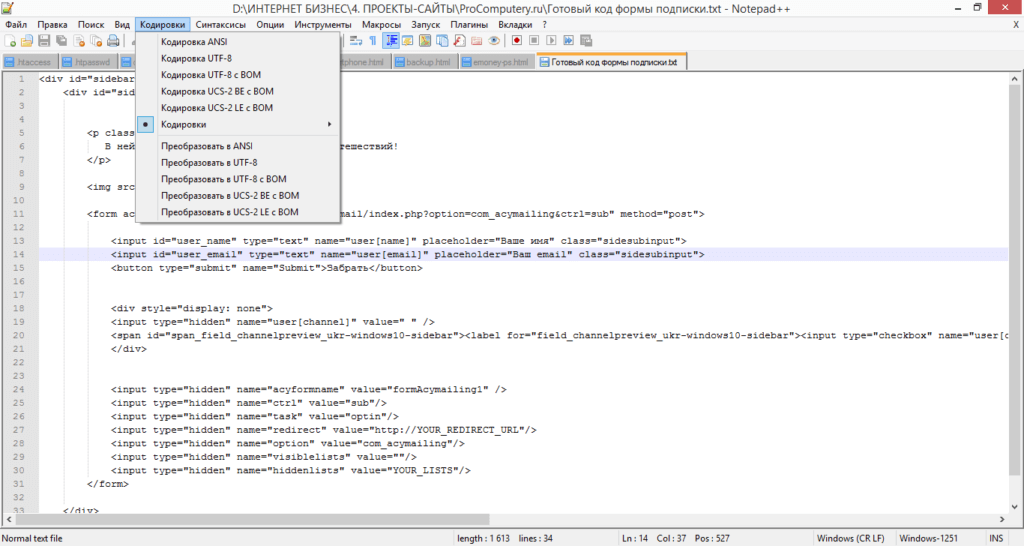Click Windows-1251 encoding in status bar
This screenshot has height=546, width=1024.
click(928, 538)
